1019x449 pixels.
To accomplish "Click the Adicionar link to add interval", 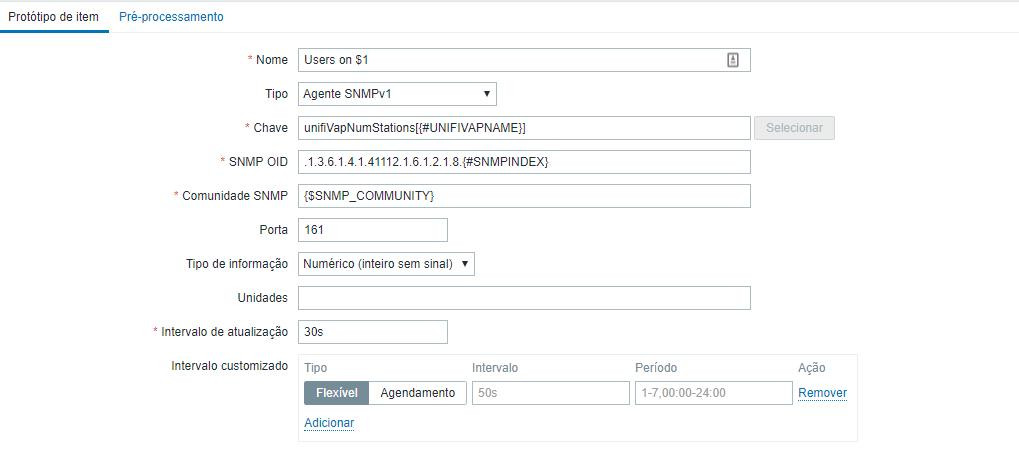I will (x=329, y=423).
